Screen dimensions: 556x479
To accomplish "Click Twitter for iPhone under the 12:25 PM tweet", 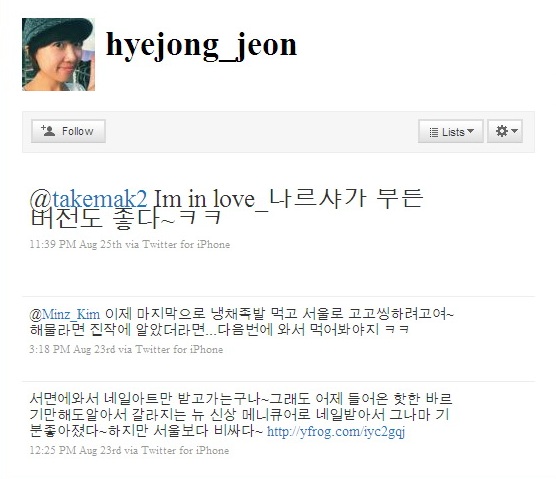I will [185, 450].
